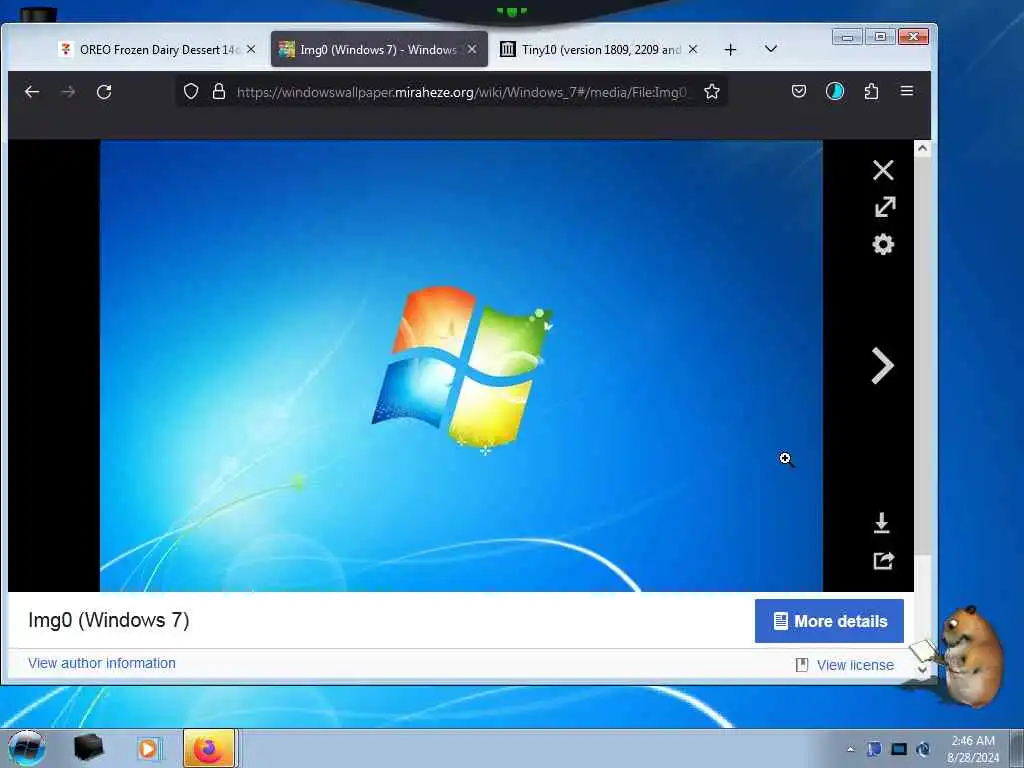1024x768 pixels.
Task: Open a new browser tab
Action: [730, 50]
